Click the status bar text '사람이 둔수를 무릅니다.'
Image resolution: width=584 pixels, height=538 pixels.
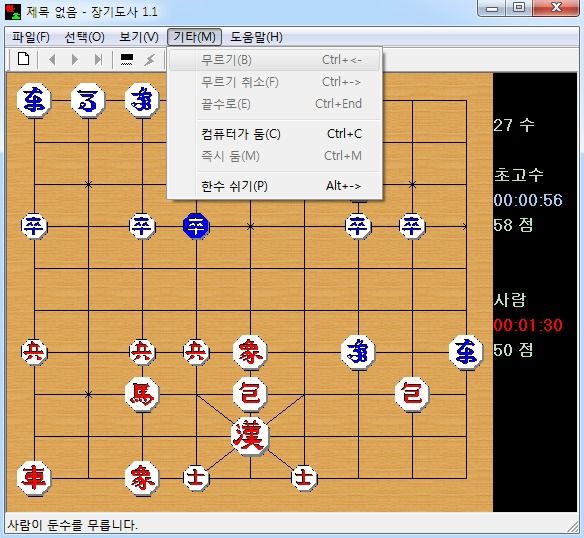[x=73, y=525]
